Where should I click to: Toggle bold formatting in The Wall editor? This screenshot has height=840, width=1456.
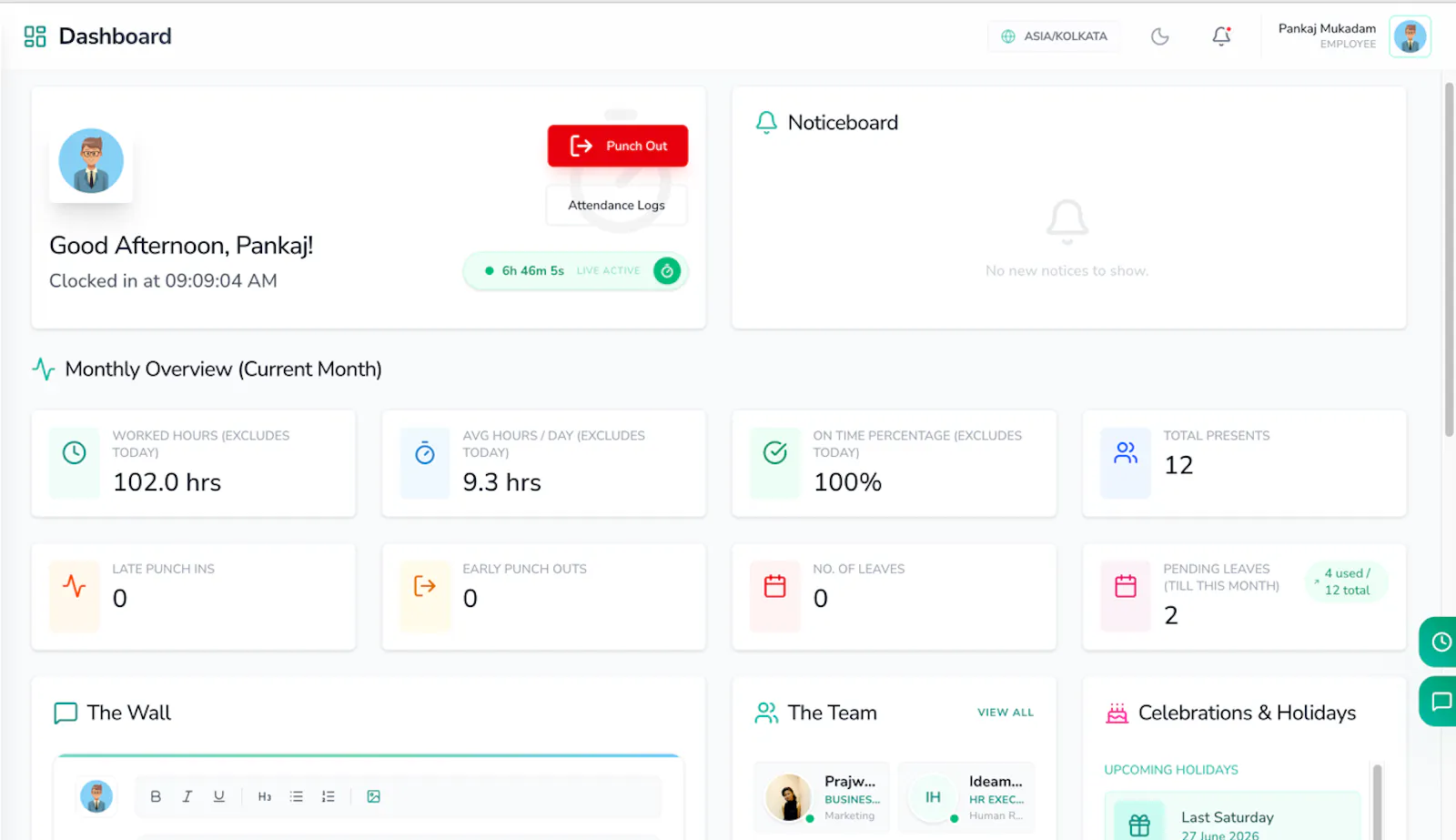(x=156, y=796)
